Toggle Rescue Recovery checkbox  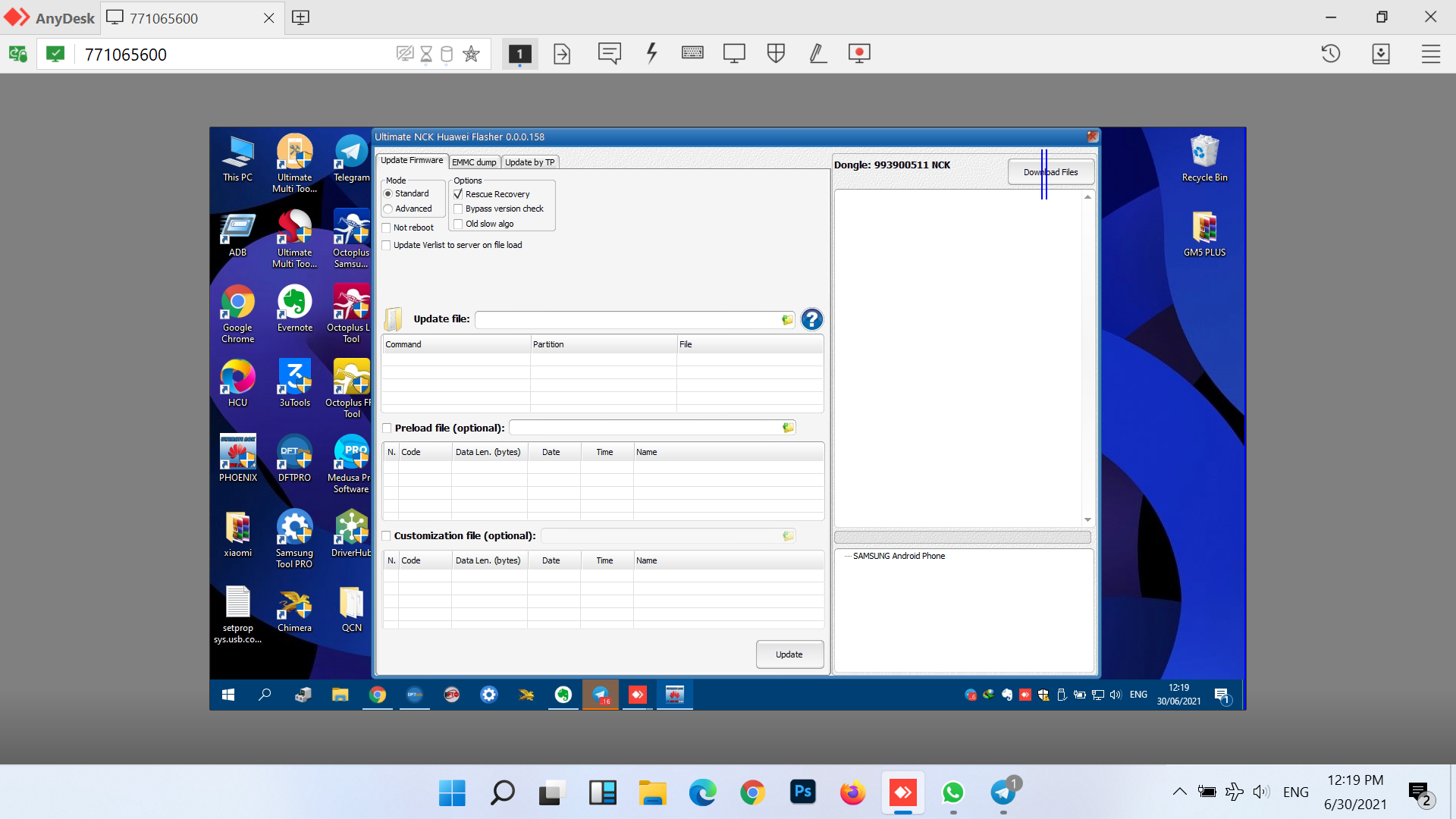pos(458,194)
